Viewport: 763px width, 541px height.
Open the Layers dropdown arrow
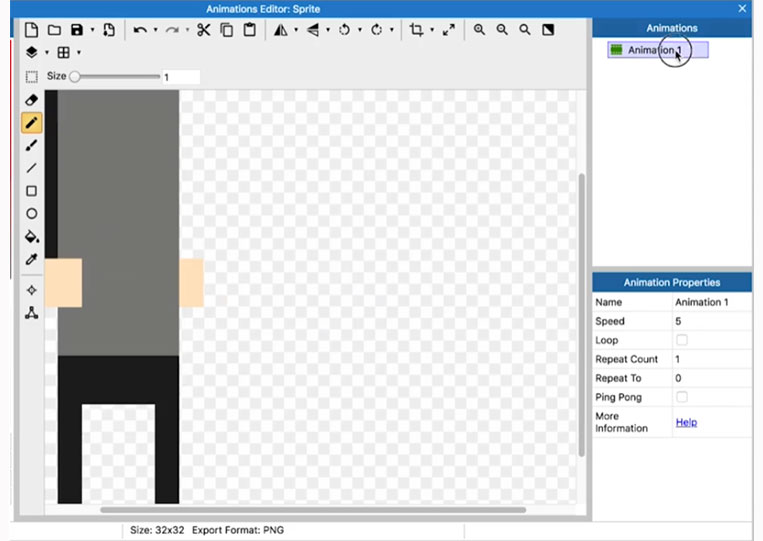[x=47, y=53]
